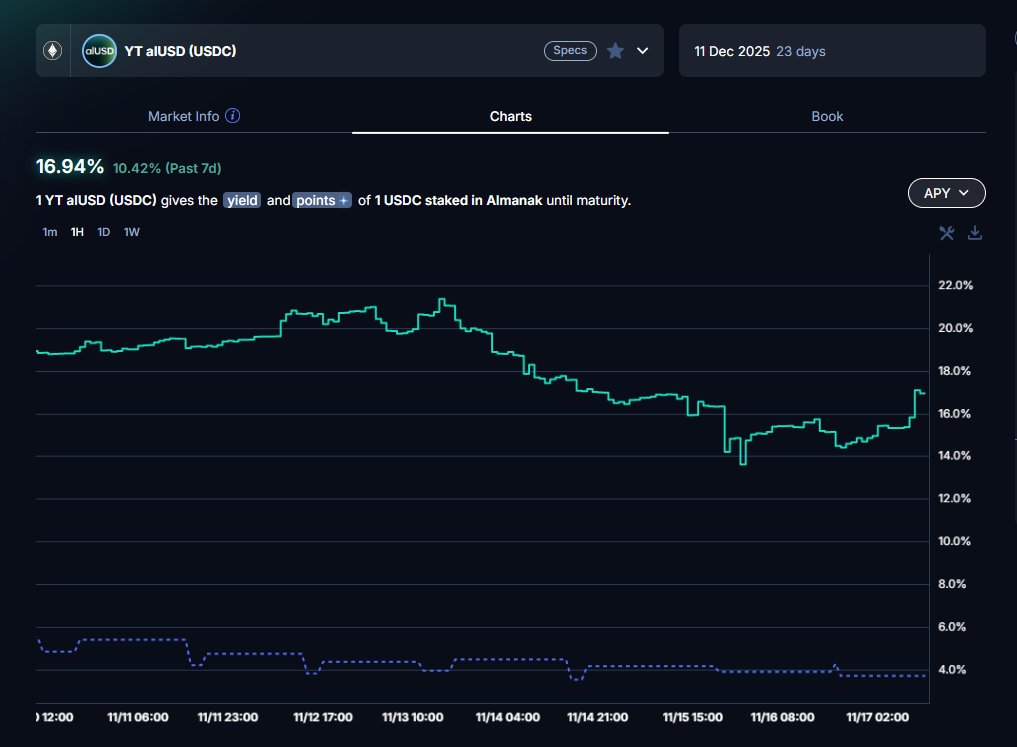
Task: Favorite the market with the star icon
Action: coord(616,51)
